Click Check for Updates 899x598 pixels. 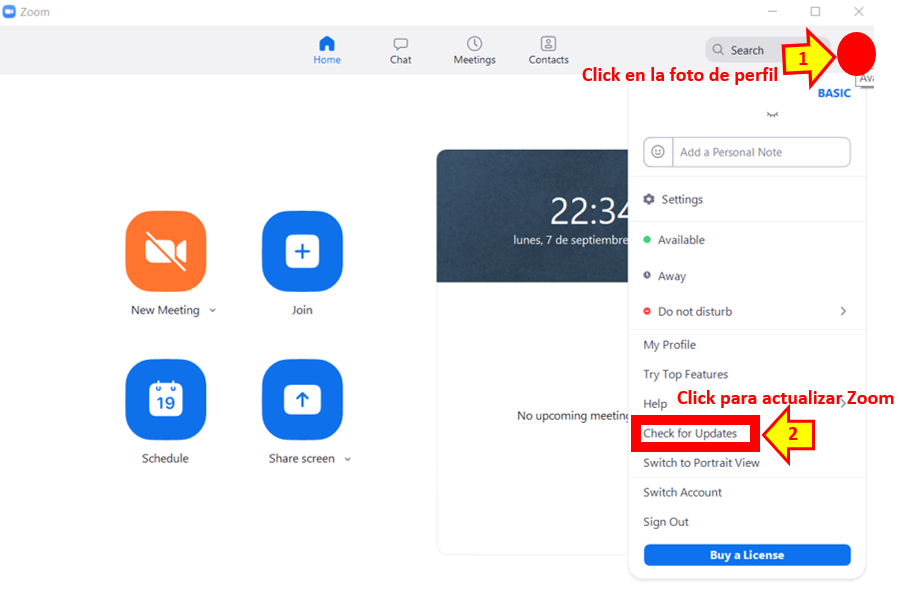click(690, 433)
